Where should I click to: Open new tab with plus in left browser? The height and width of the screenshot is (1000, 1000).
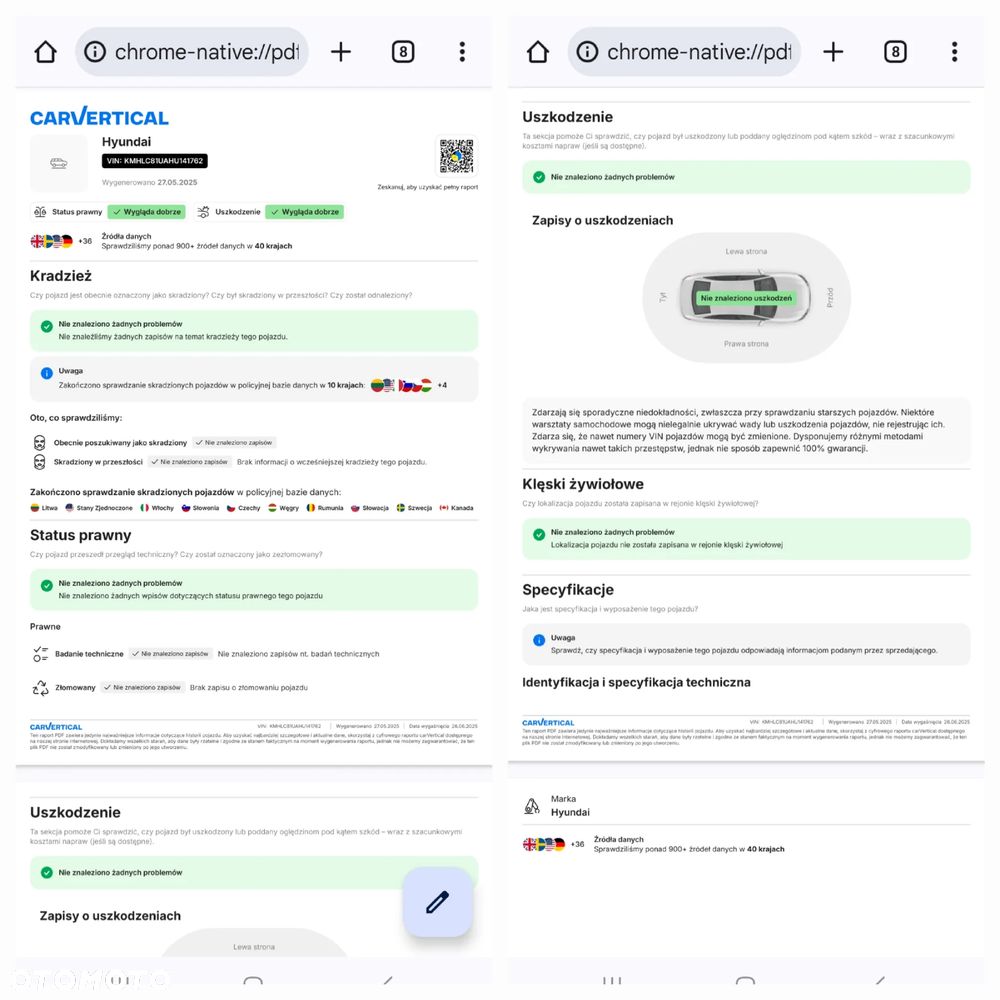point(341,52)
